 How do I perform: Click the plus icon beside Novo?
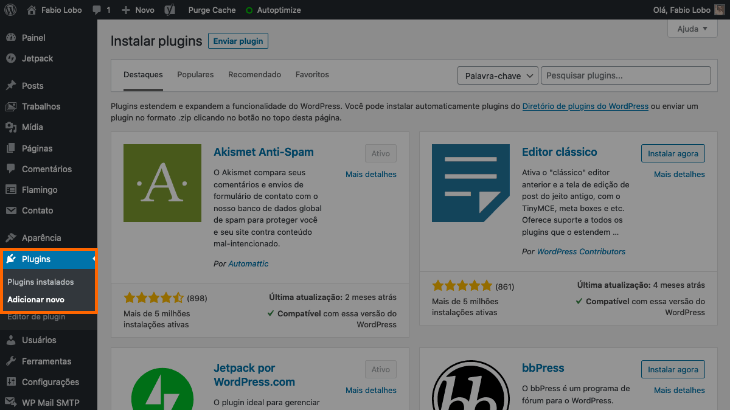click(126, 10)
